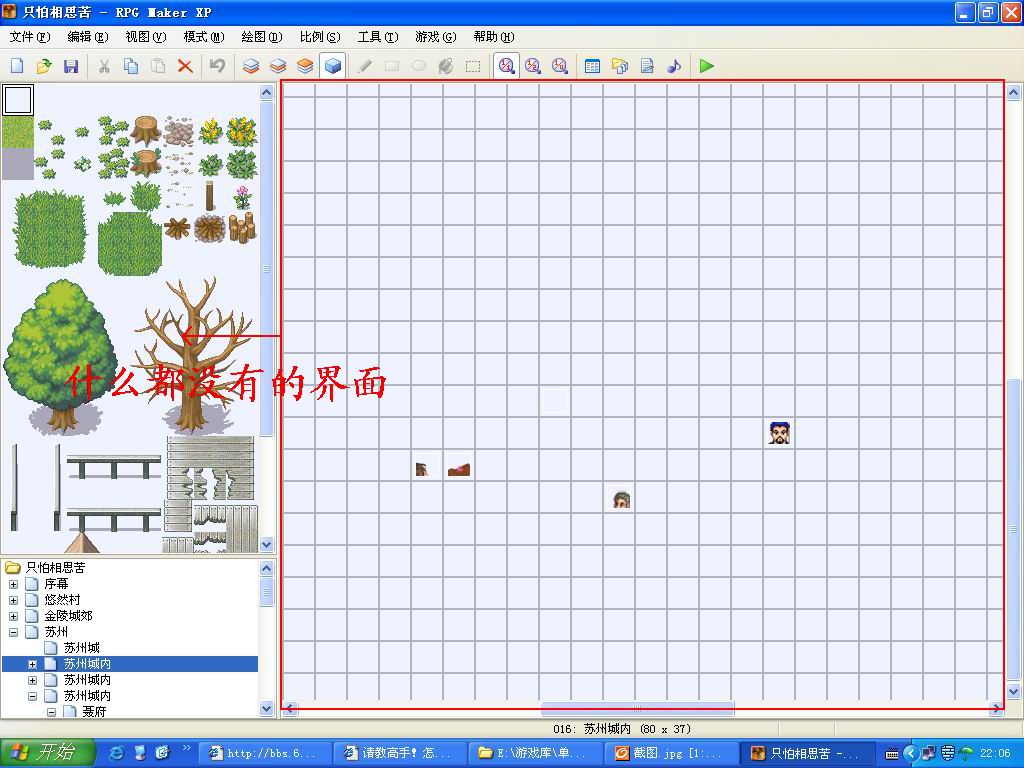Create a new project with the blank page icon
This screenshot has width=1024, height=768.
(x=18, y=66)
